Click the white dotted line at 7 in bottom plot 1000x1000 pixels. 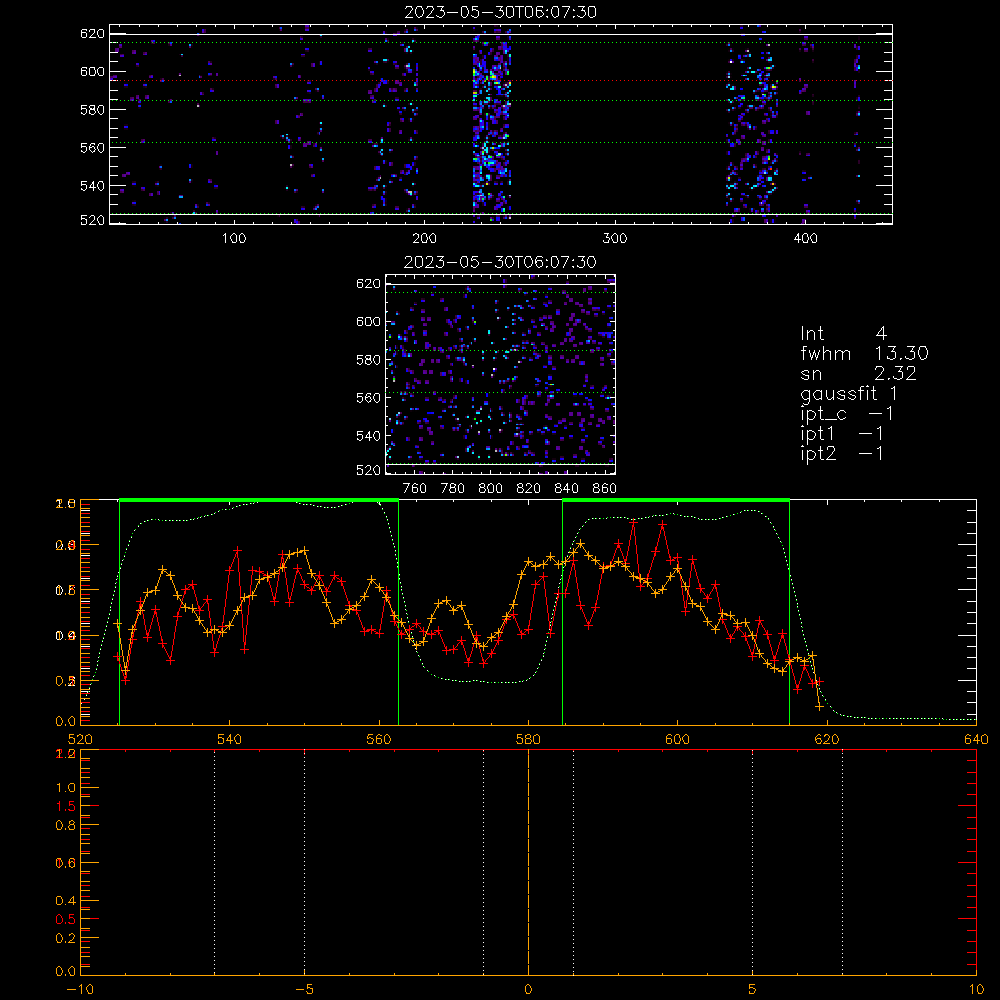tap(842, 862)
